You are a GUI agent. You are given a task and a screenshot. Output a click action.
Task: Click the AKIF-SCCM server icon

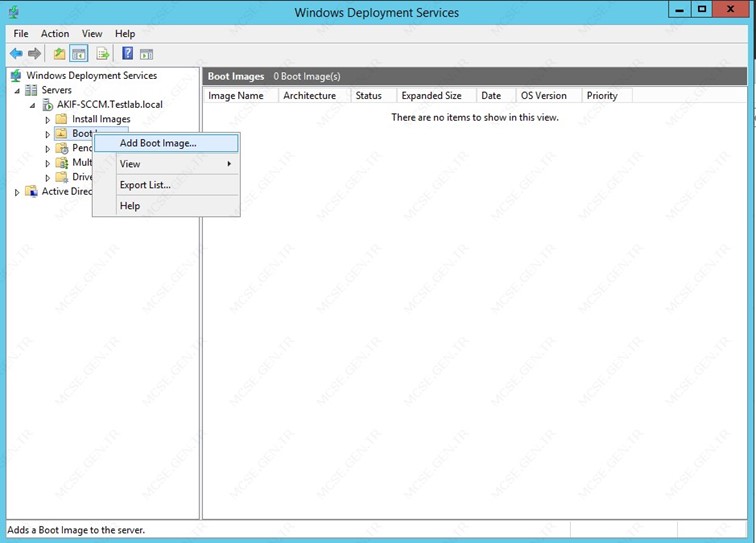point(47,104)
